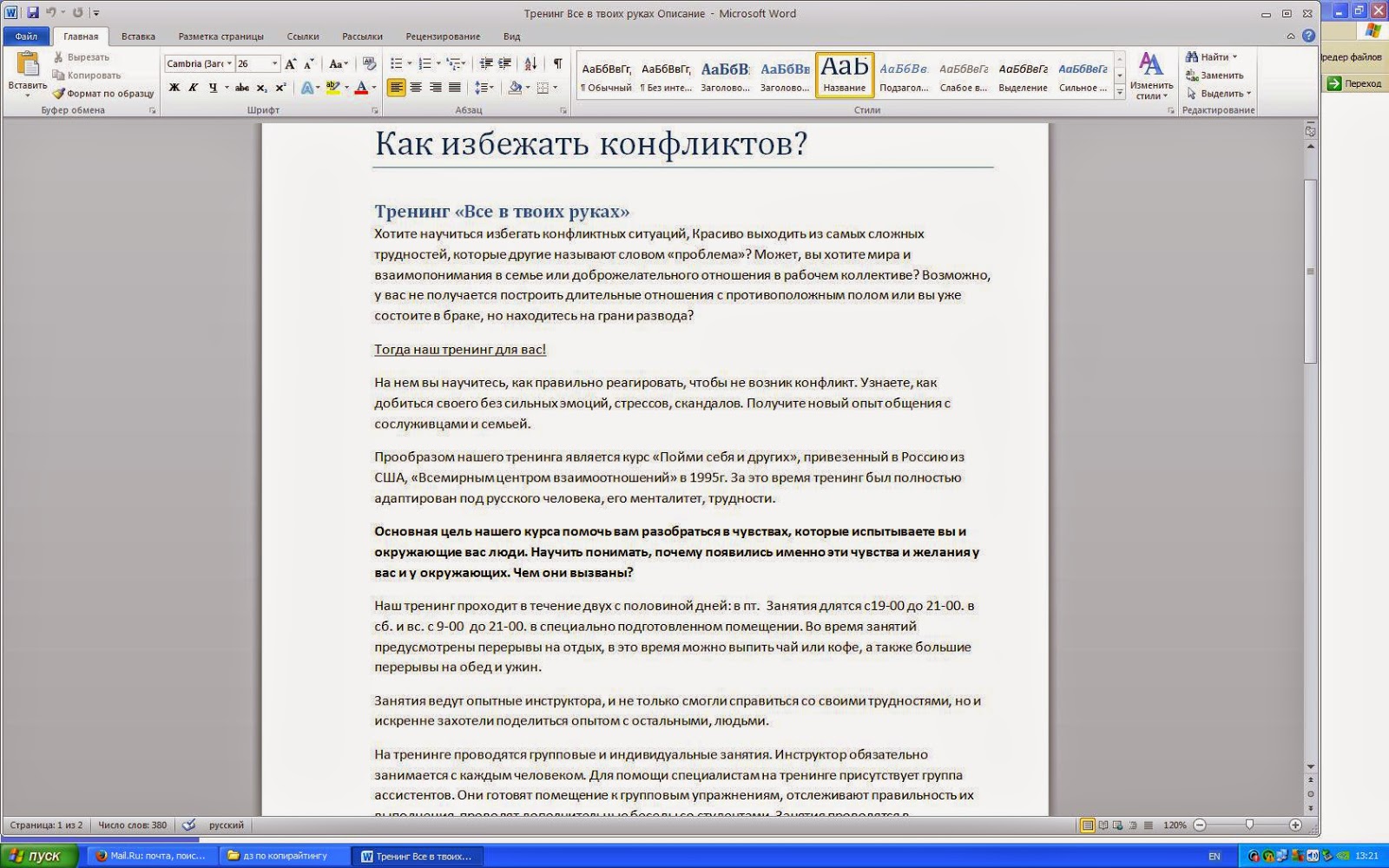Click Заменить to replace text

1215,76
